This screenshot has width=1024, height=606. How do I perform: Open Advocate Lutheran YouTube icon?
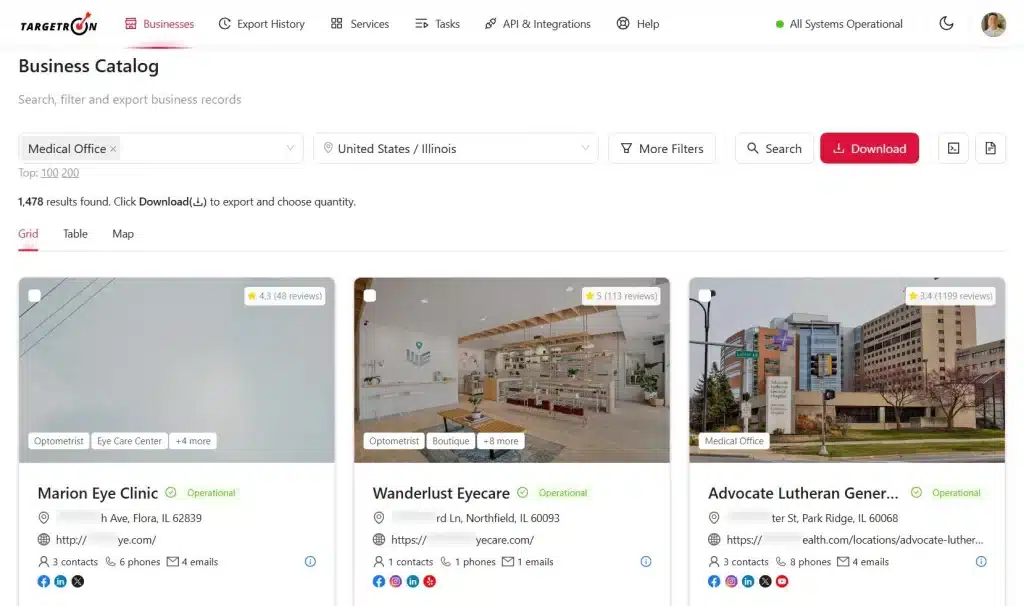[x=782, y=581]
